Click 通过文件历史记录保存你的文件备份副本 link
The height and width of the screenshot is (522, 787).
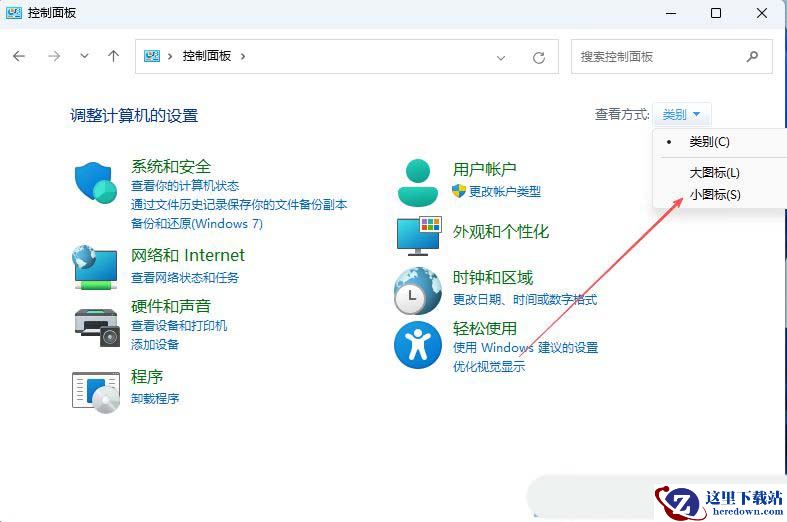[239, 205]
